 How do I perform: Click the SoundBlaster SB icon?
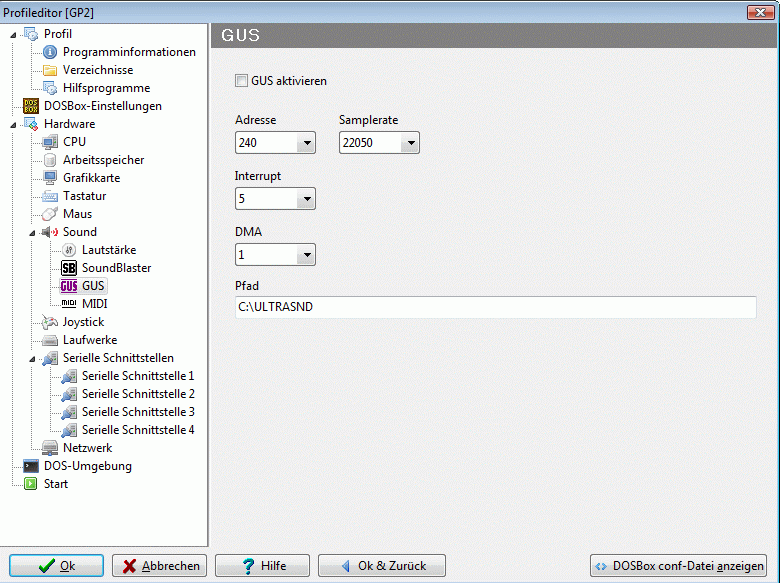tap(69, 268)
